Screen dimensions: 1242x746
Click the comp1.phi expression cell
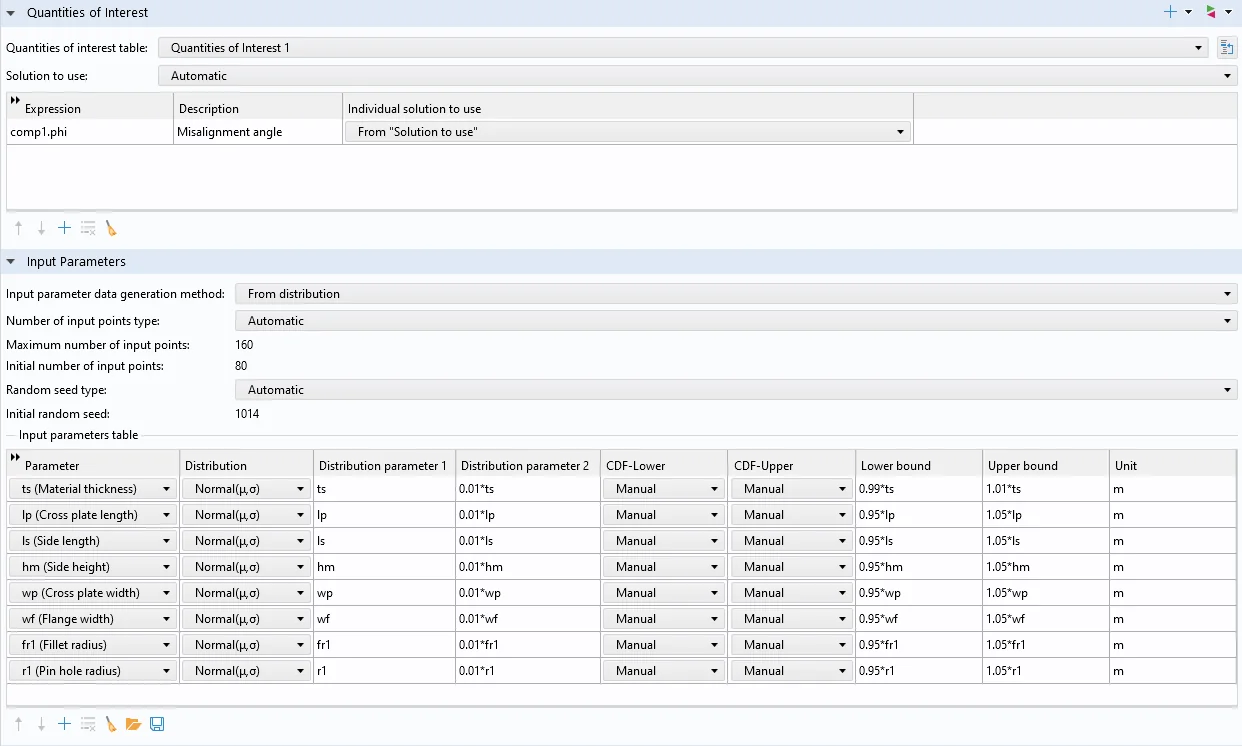89,132
